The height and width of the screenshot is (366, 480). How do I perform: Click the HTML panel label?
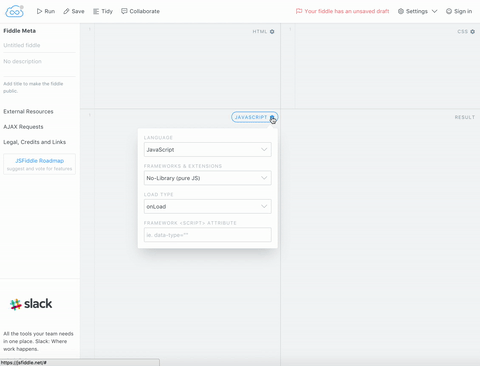pos(260,32)
